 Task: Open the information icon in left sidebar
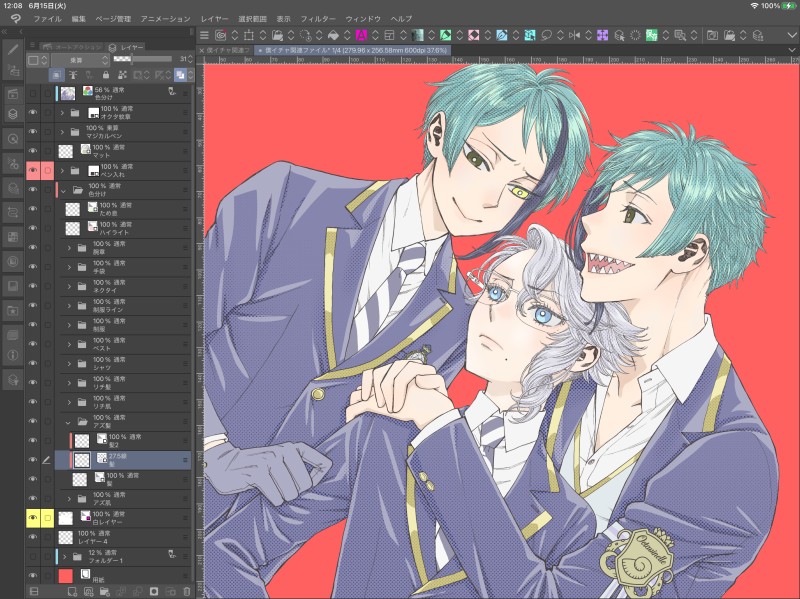pos(13,355)
